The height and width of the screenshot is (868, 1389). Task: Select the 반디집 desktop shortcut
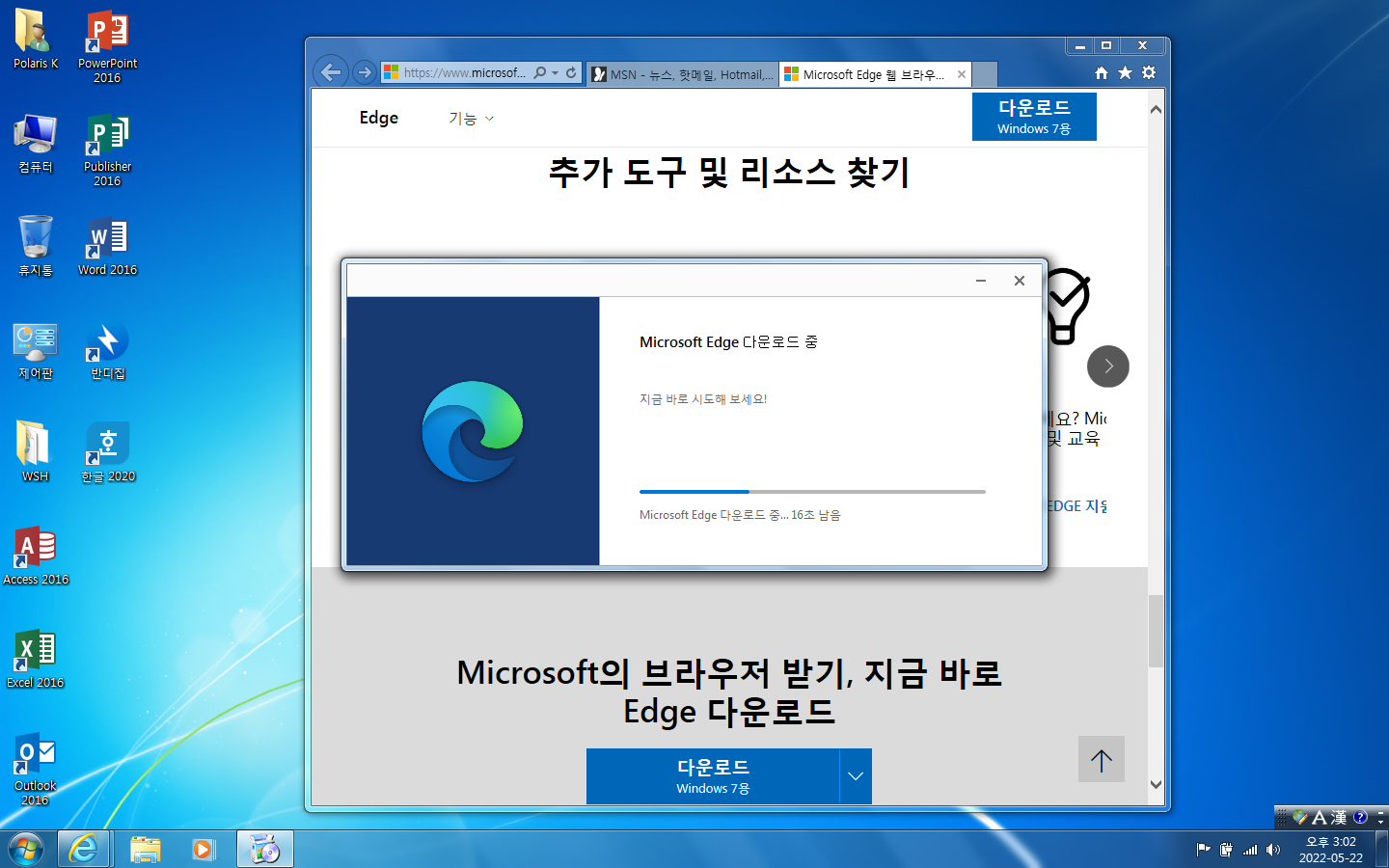click(107, 349)
